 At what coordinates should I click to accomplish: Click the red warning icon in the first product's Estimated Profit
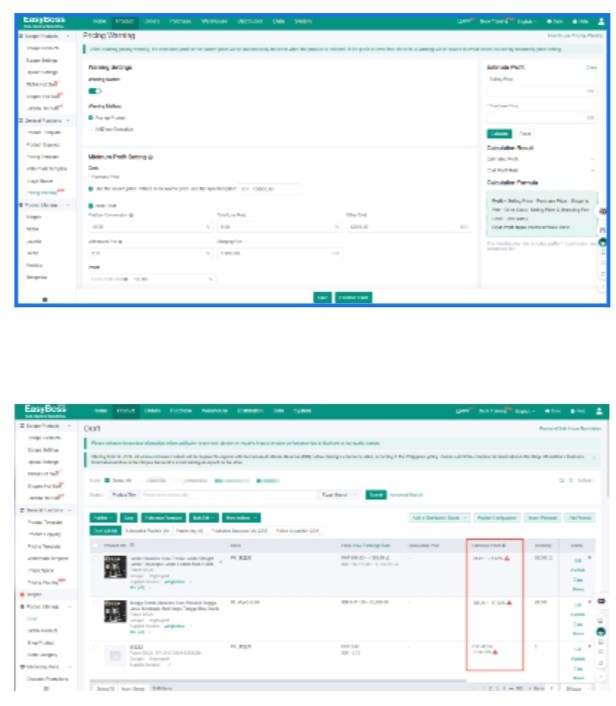click(x=507, y=558)
